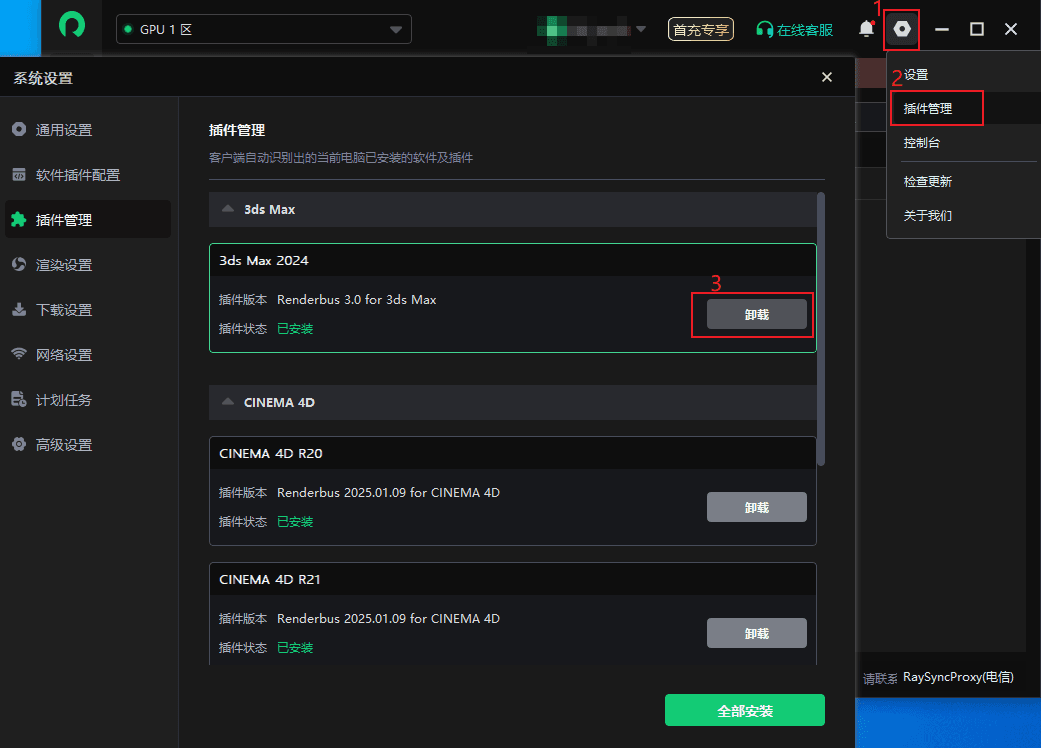
Task: Click the plugin list vertical scrollbar
Action: 821,329
